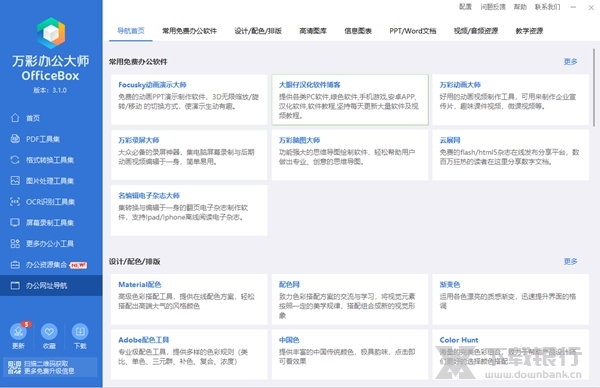Open the Adobe配色工具 link
Viewport: 600px width, 388px height.
tap(143, 340)
